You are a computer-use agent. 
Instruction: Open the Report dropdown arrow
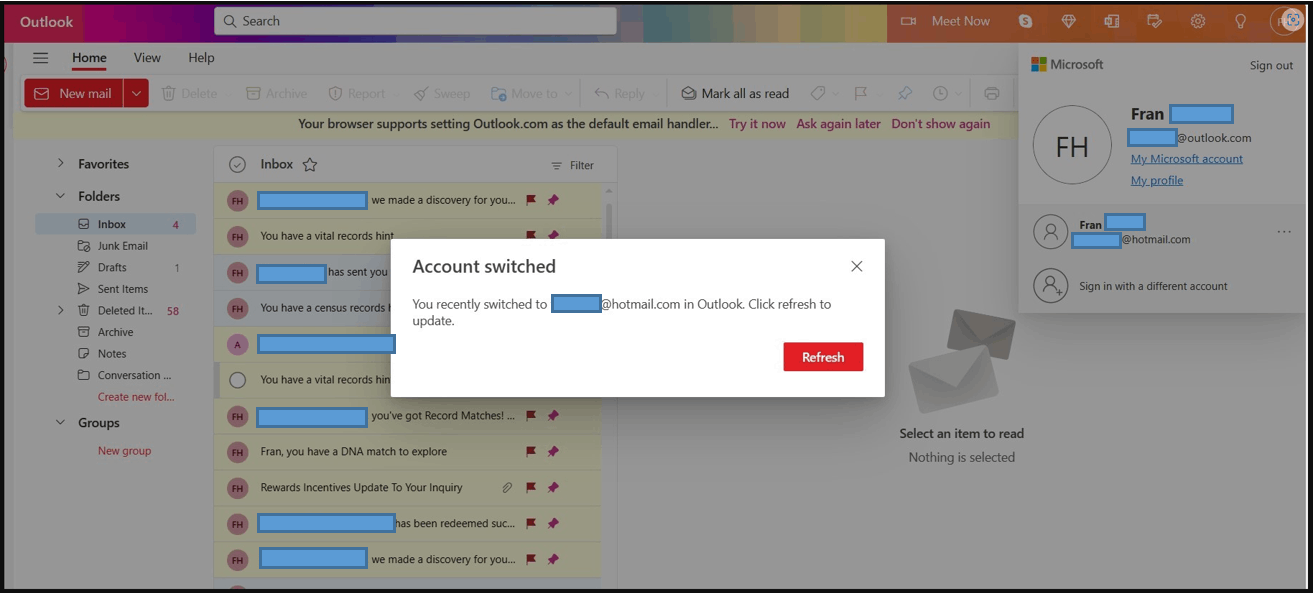pyautogui.click(x=395, y=94)
